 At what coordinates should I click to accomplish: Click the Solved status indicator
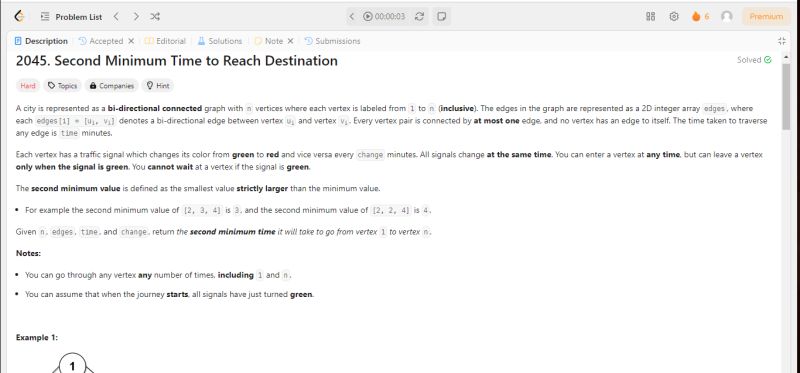click(x=755, y=60)
